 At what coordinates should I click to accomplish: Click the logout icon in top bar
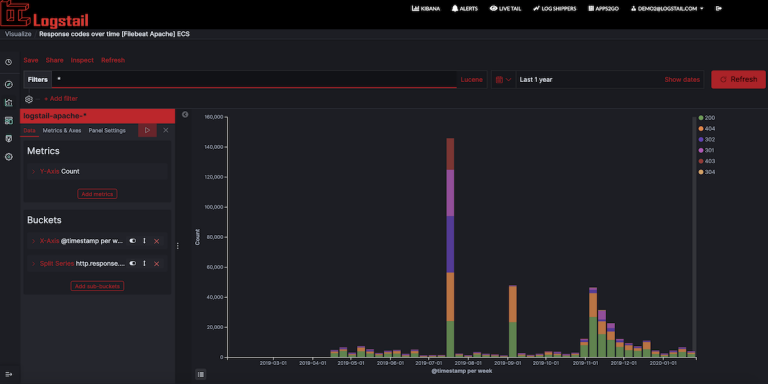(x=719, y=8)
